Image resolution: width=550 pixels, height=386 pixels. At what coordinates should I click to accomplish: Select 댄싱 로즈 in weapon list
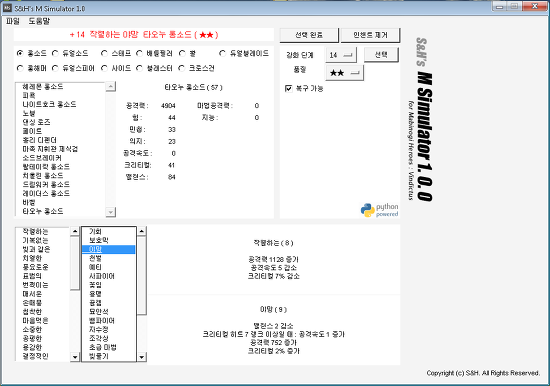tap(36, 122)
